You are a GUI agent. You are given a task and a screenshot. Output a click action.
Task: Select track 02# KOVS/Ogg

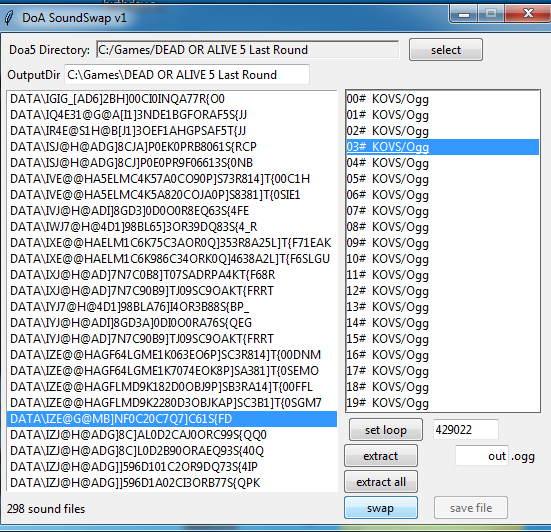[x=443, y=131]
